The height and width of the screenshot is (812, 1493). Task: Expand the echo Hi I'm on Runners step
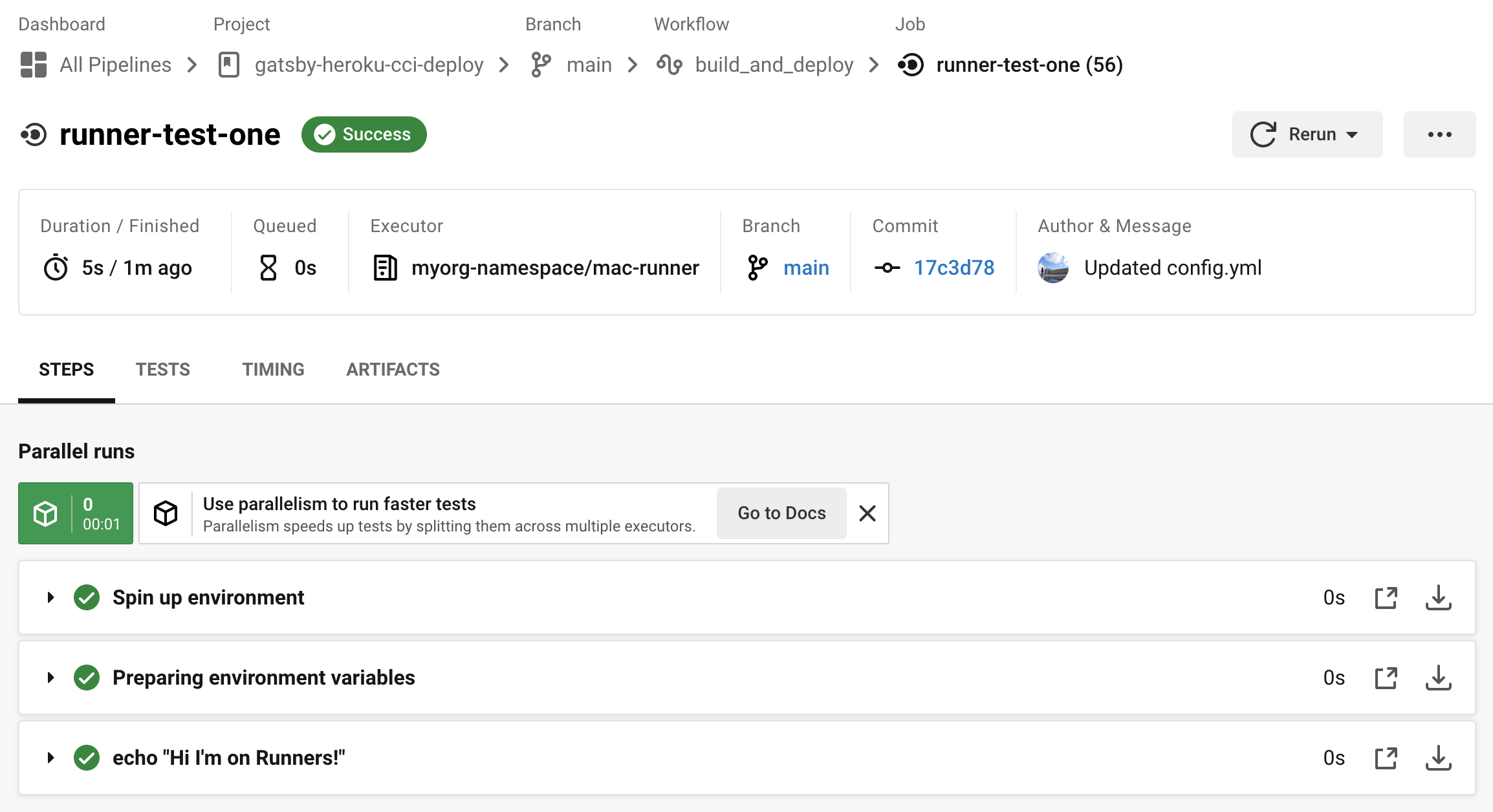(50, 758)
